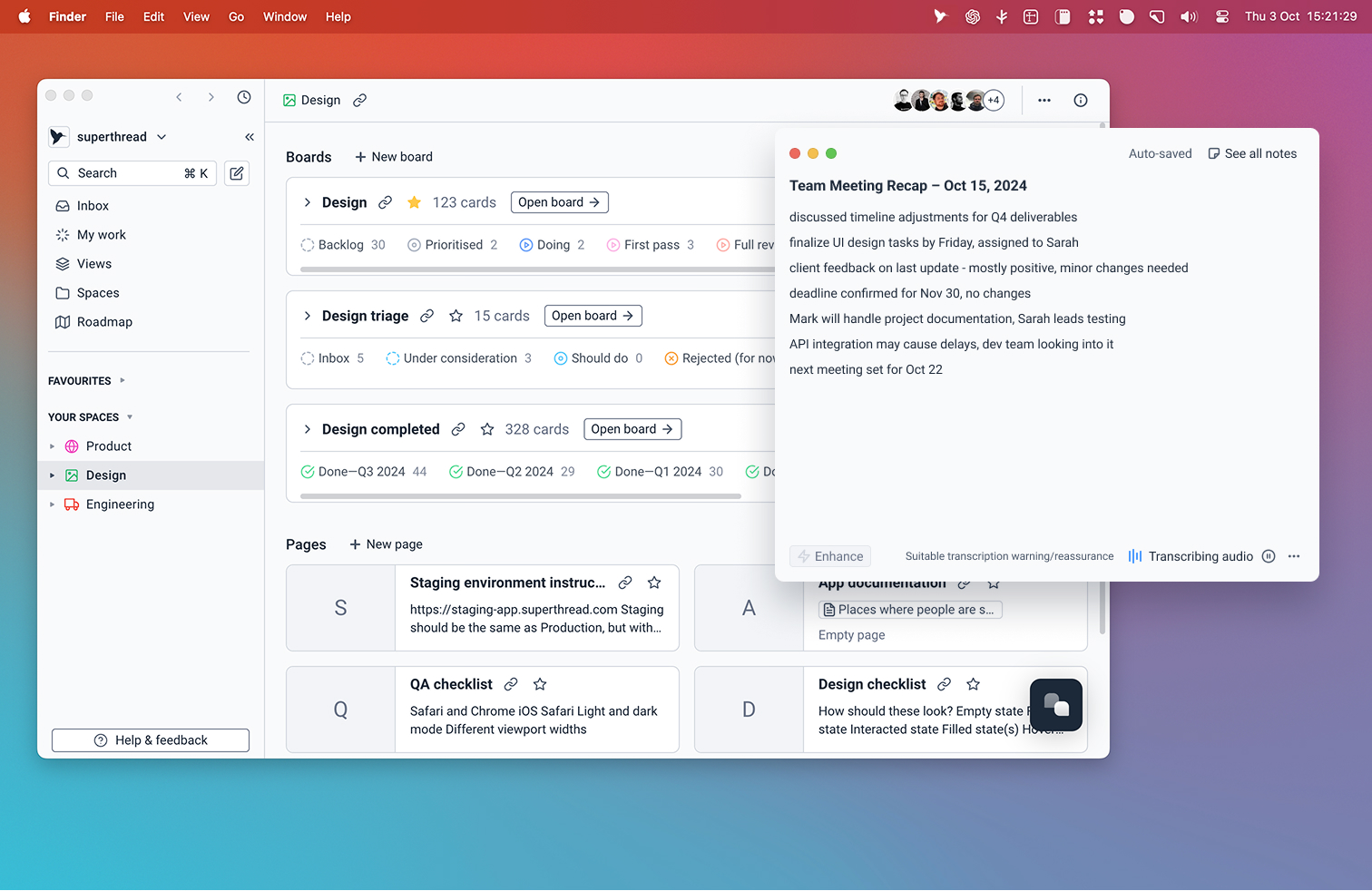
Task: Open the Edit menu
Action: (x=153, y=16)
